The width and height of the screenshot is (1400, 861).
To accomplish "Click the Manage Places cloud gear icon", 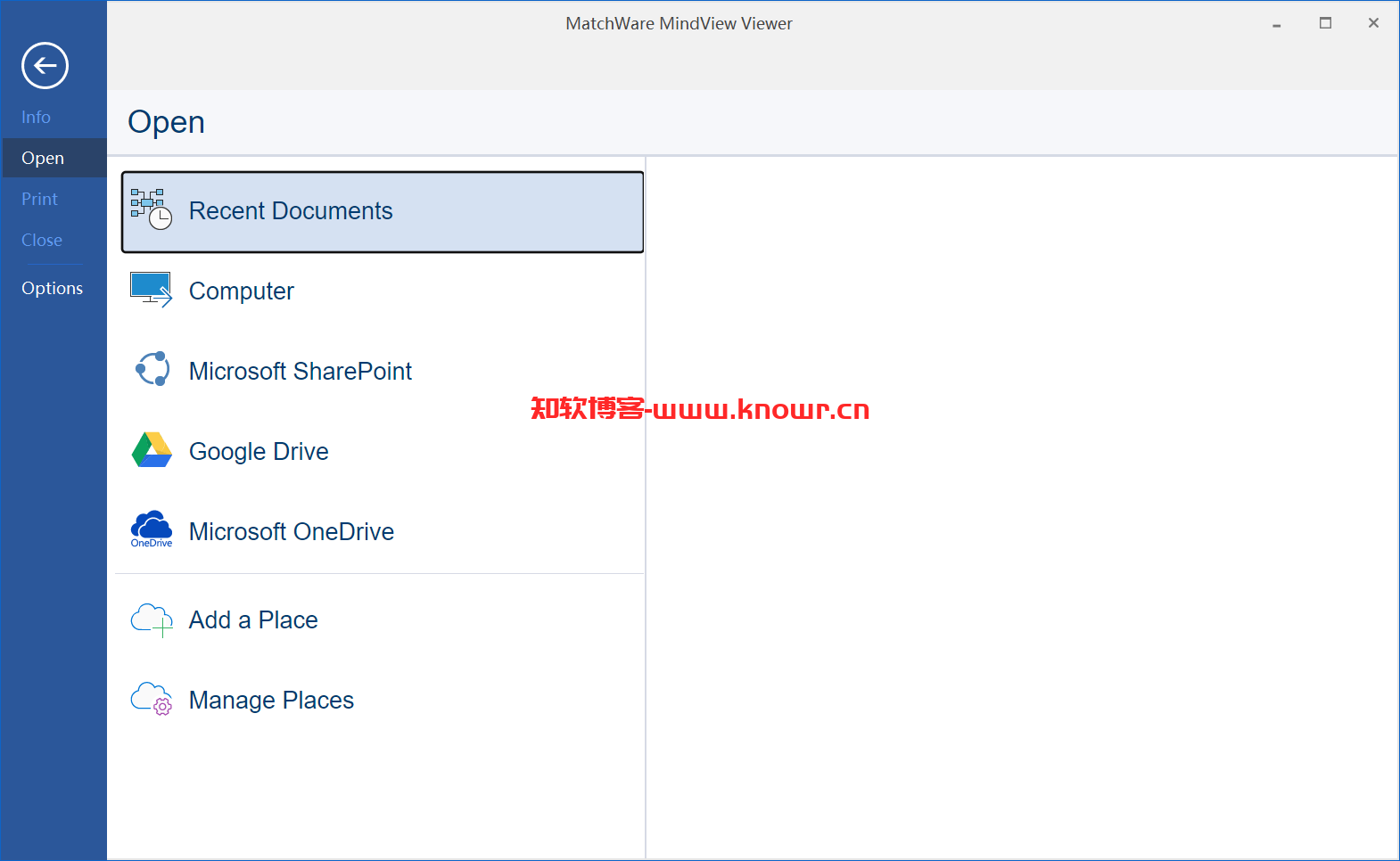I will [152, 700].
